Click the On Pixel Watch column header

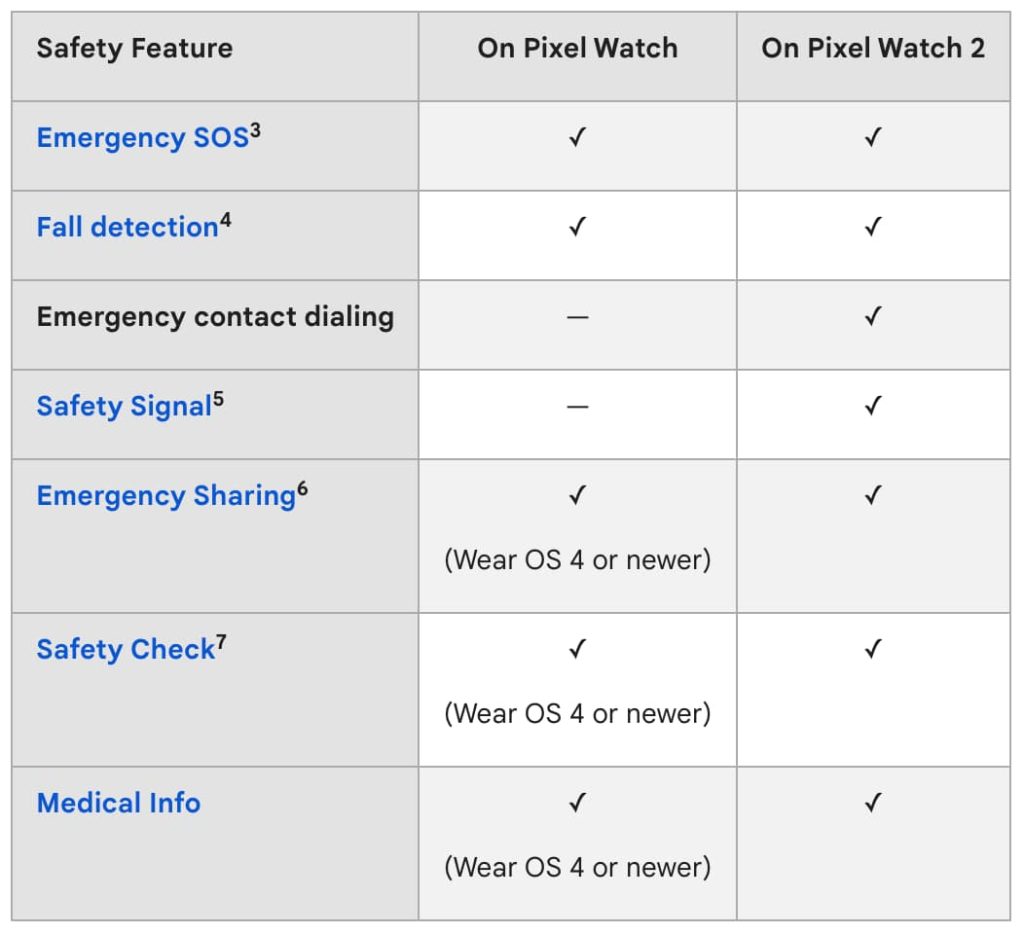(577, 48)
